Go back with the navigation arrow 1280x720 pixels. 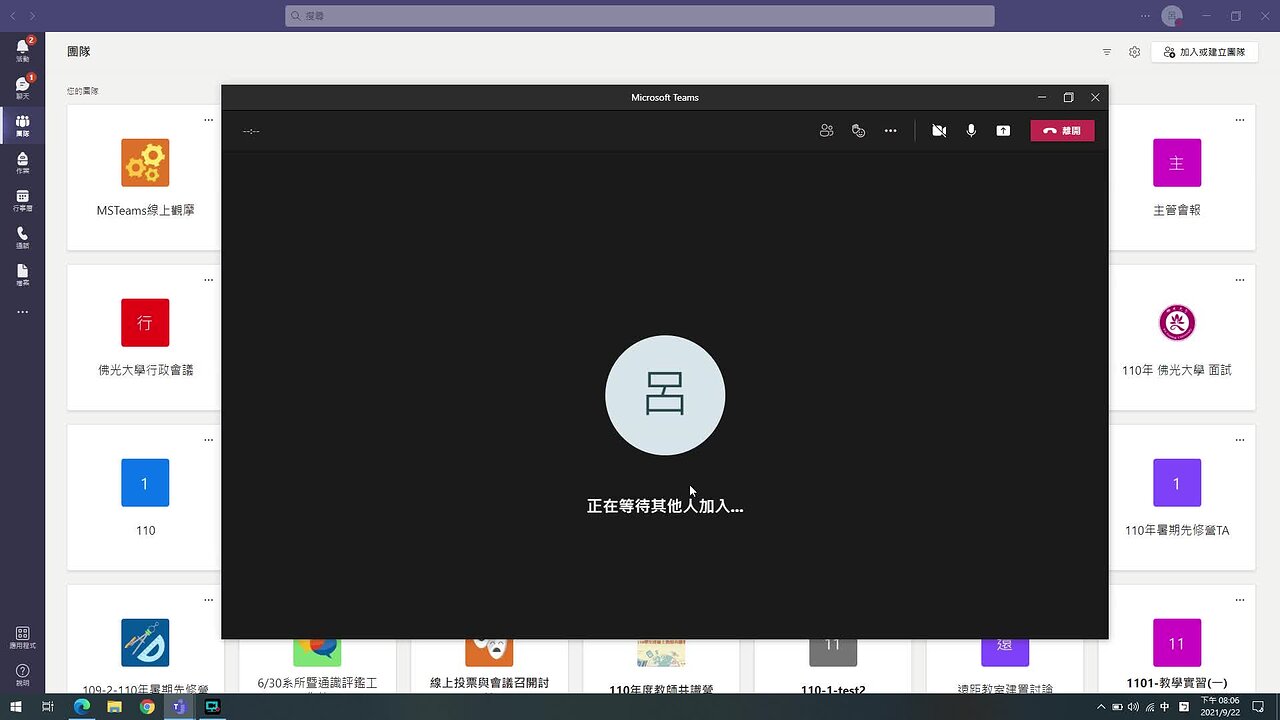tap(14, 16)
